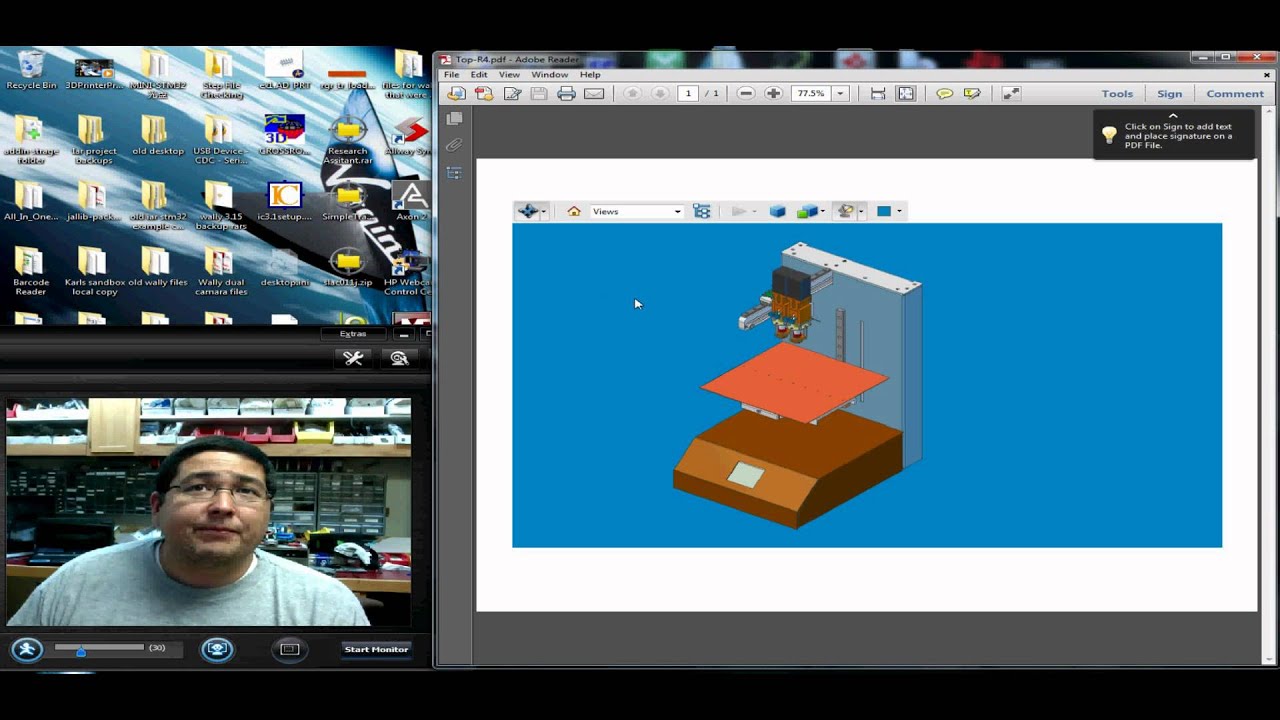This screenshot has width=1280, height=720.
Task: Click the Fit page width icon
Action: [878, 93]
